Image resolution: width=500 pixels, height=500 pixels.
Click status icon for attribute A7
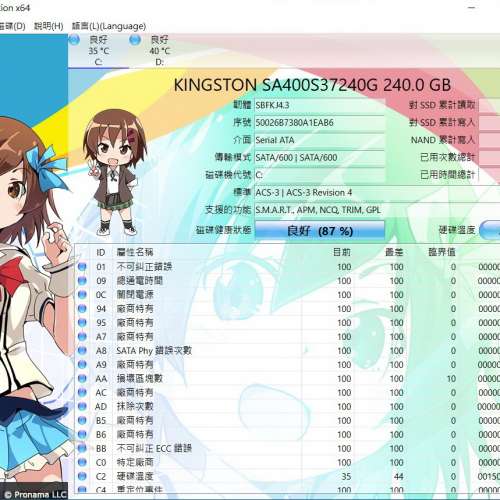click(82, 337)
